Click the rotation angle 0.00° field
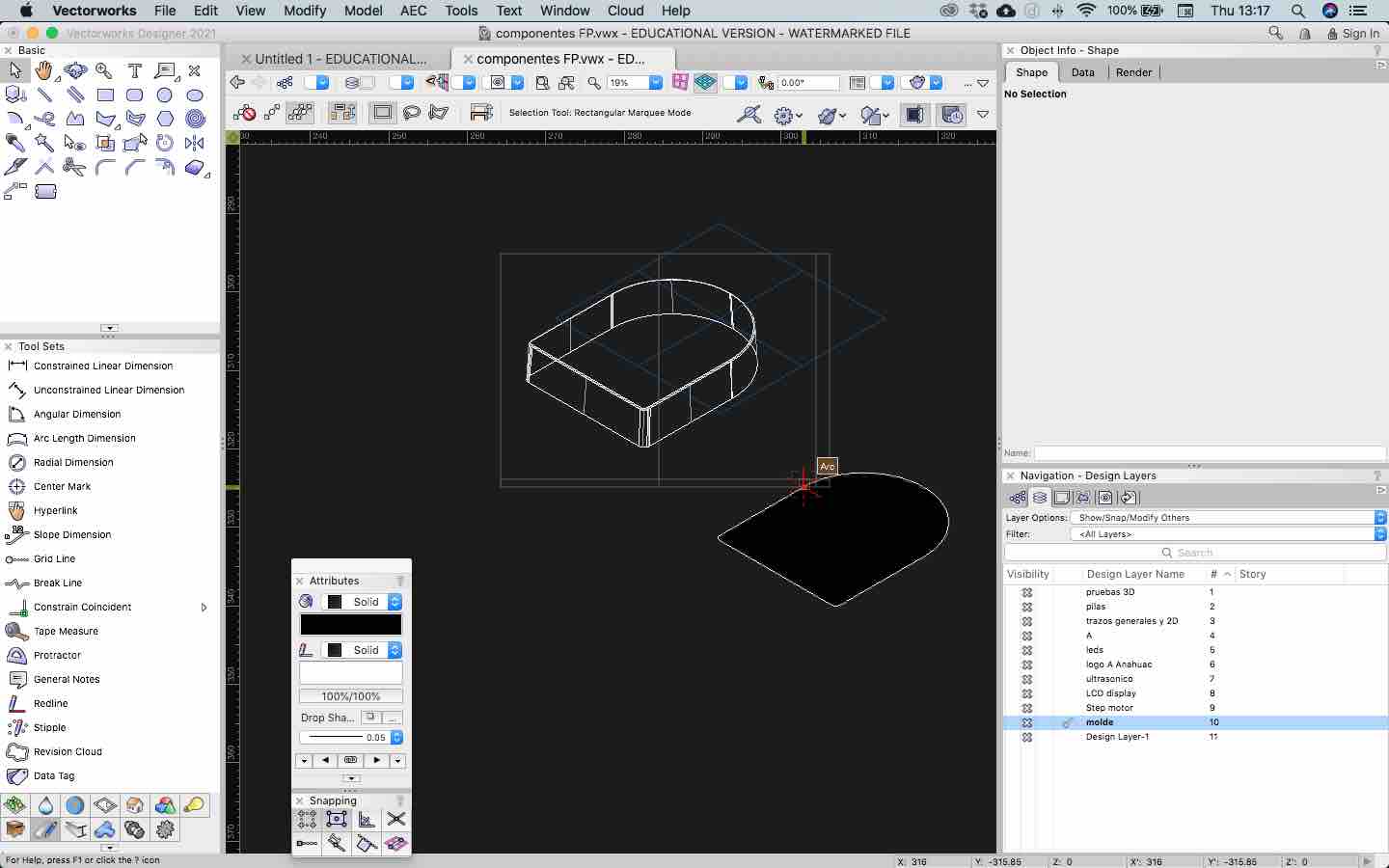1389x868 pixels. coord(808,83)
